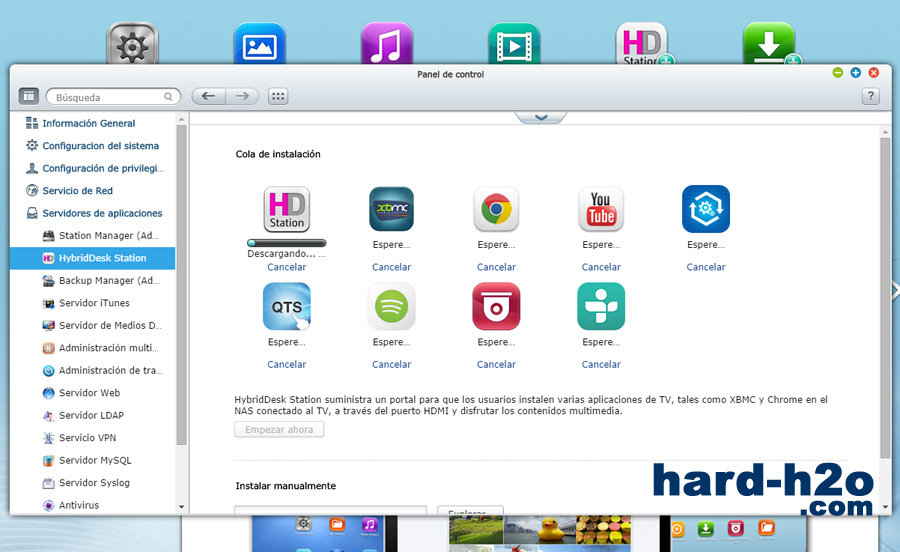Screen dimensions: 900x552
Task: Show all items with the grid icon
Action: point(278,96)
